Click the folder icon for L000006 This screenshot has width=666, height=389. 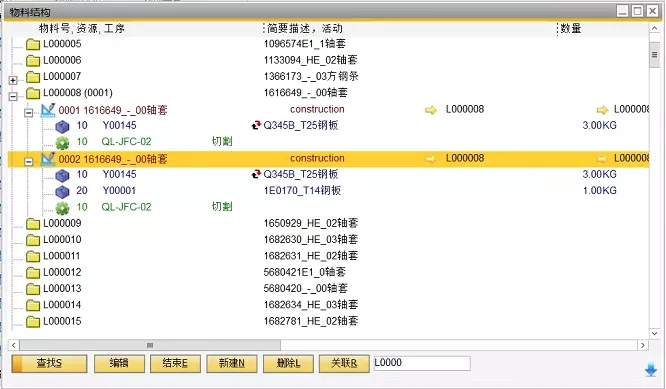33,60
